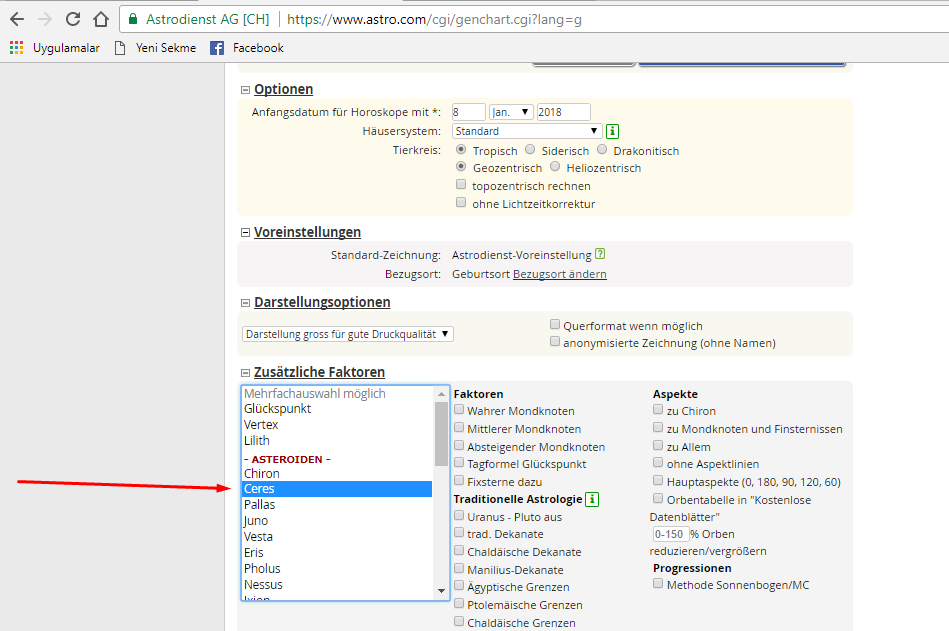949x631 pixels.
Task: Check Querformat wenn möglich
Action: click(555, 324)
